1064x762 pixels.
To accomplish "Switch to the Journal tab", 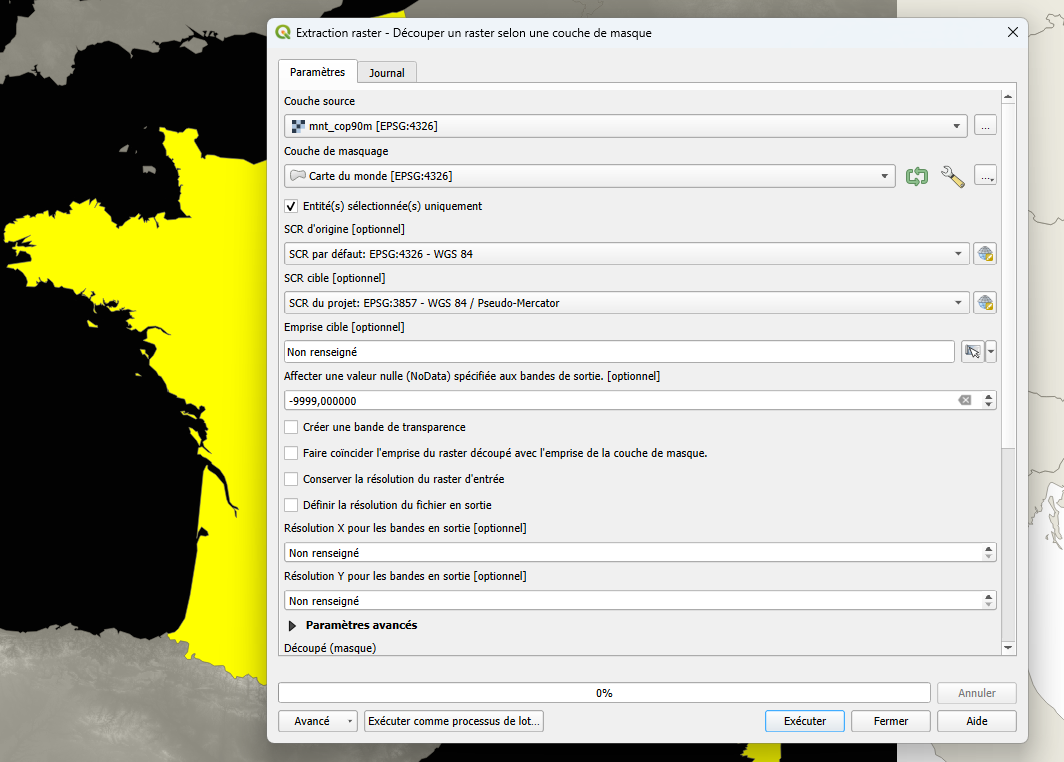I will click(387, 73).
